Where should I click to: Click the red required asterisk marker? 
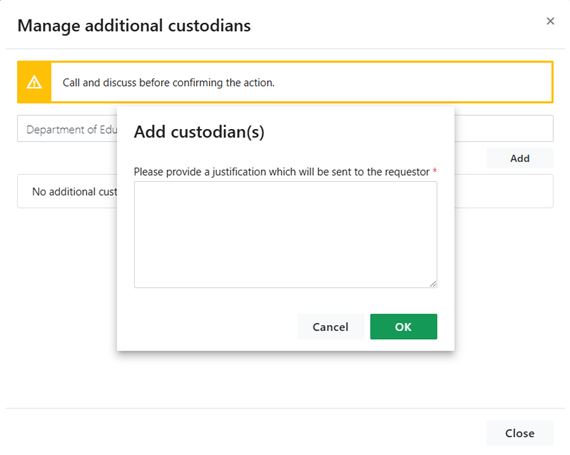coord(434,170)
